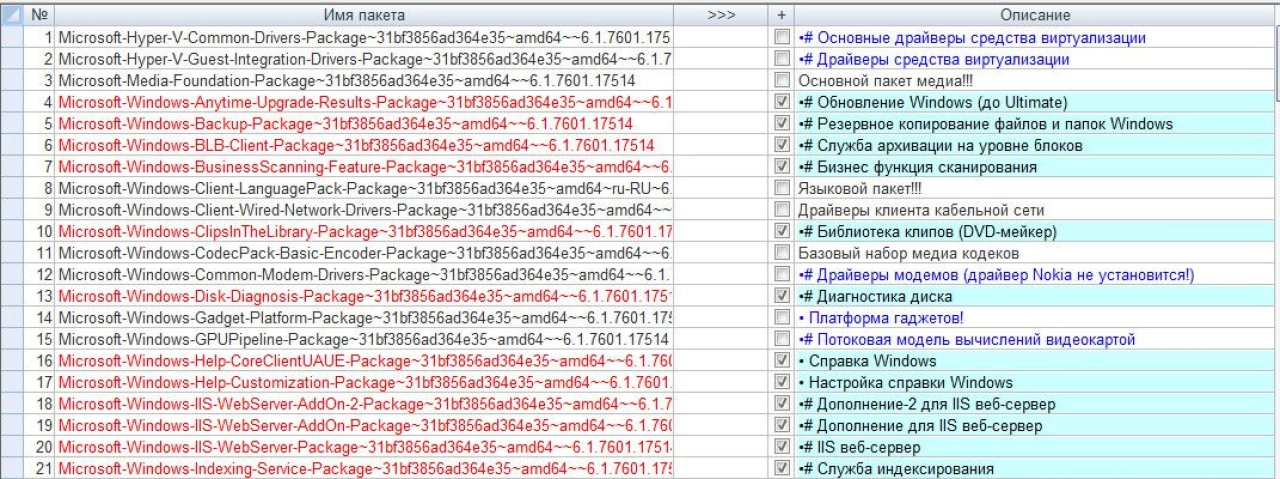Select the Microsoft-Windows-BLB-Client-Package name
The height and width of the screenshot is (479, 1280).
364,145
